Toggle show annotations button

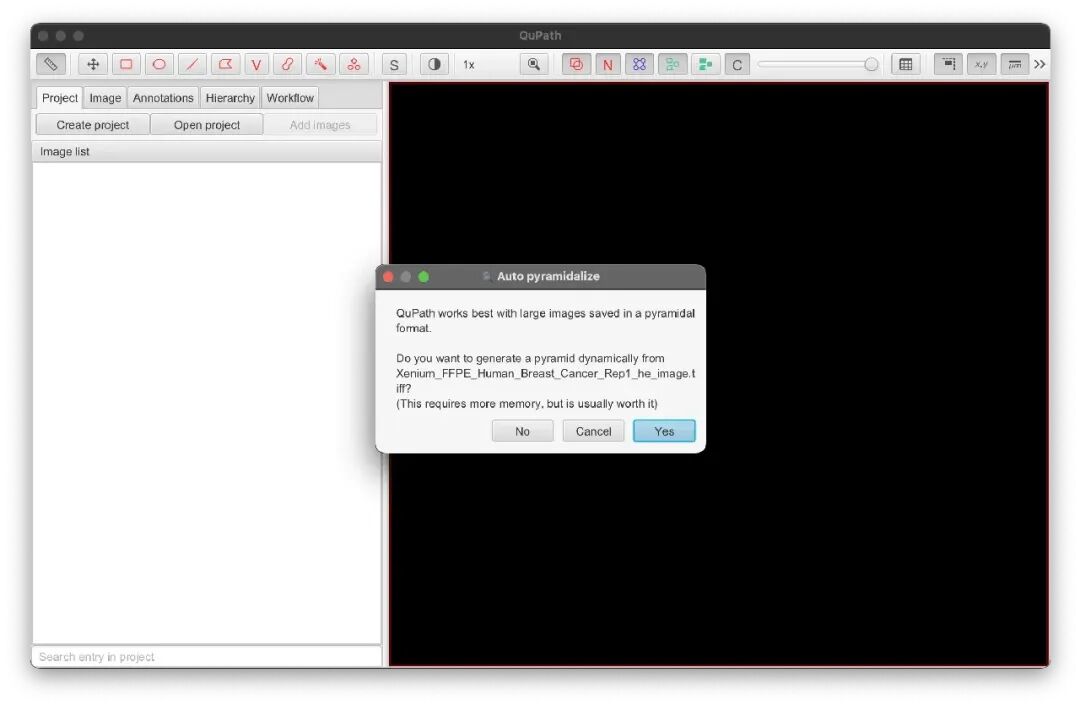(x=577, y=64)
